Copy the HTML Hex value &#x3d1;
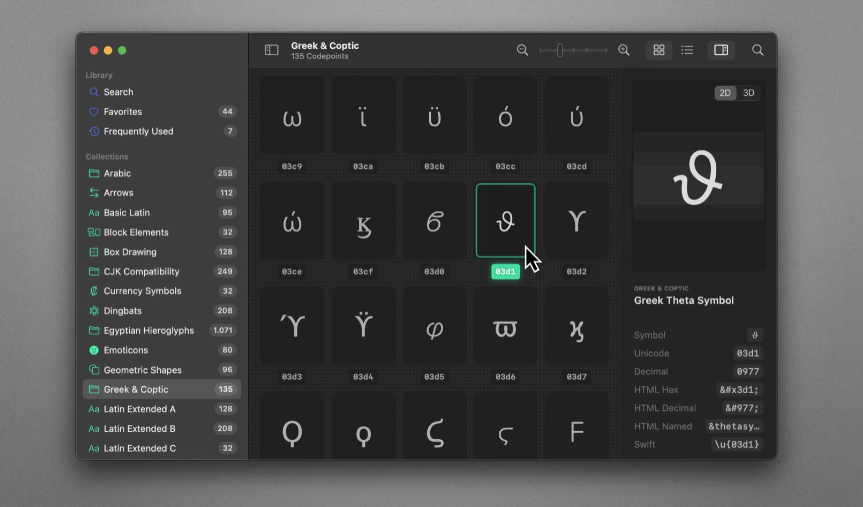Screen dimensions: 863x507 point(739,390)
